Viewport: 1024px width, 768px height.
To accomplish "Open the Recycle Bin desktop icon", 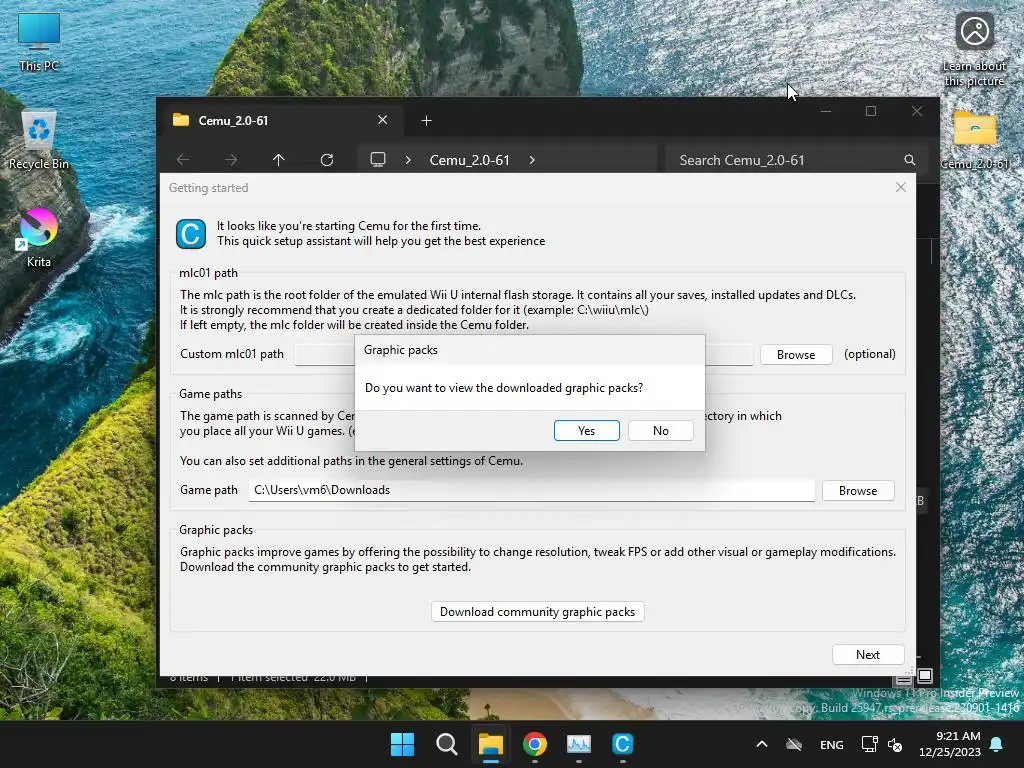I will (x=39, y=140).
